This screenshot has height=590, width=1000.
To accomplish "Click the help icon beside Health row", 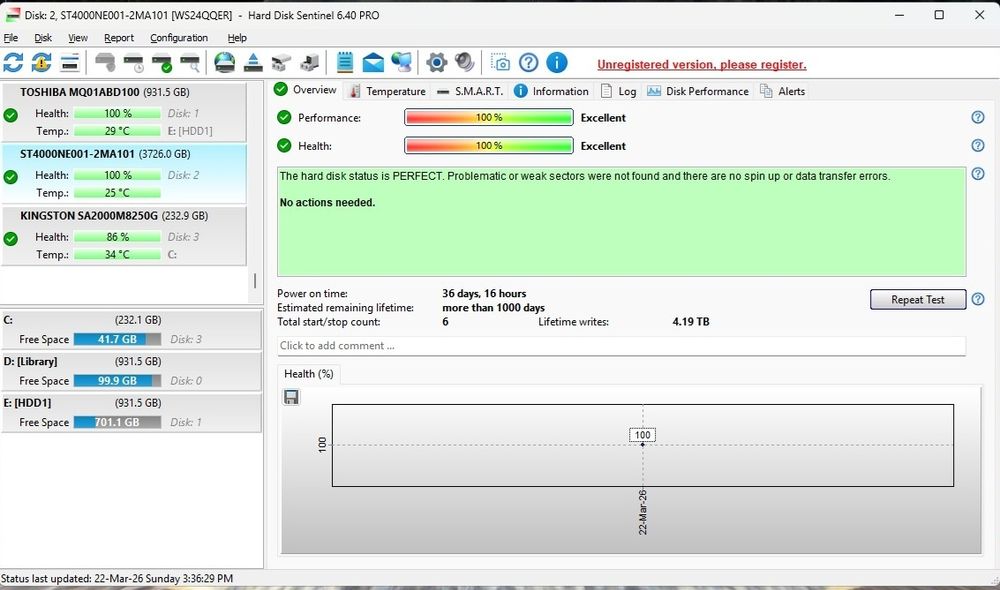I will point(978,145).
